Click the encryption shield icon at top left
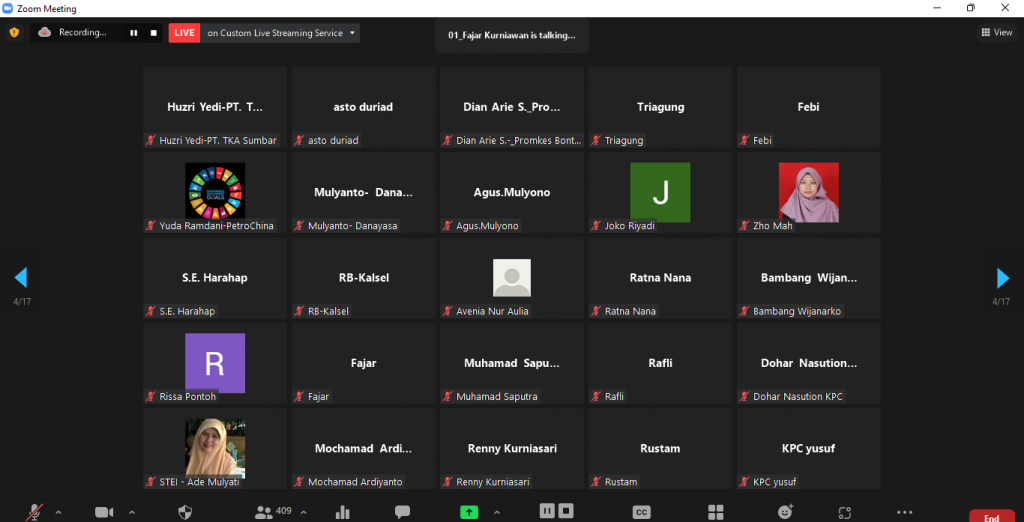The height and width of the screenshot is (522, 1024). point(14,33)
